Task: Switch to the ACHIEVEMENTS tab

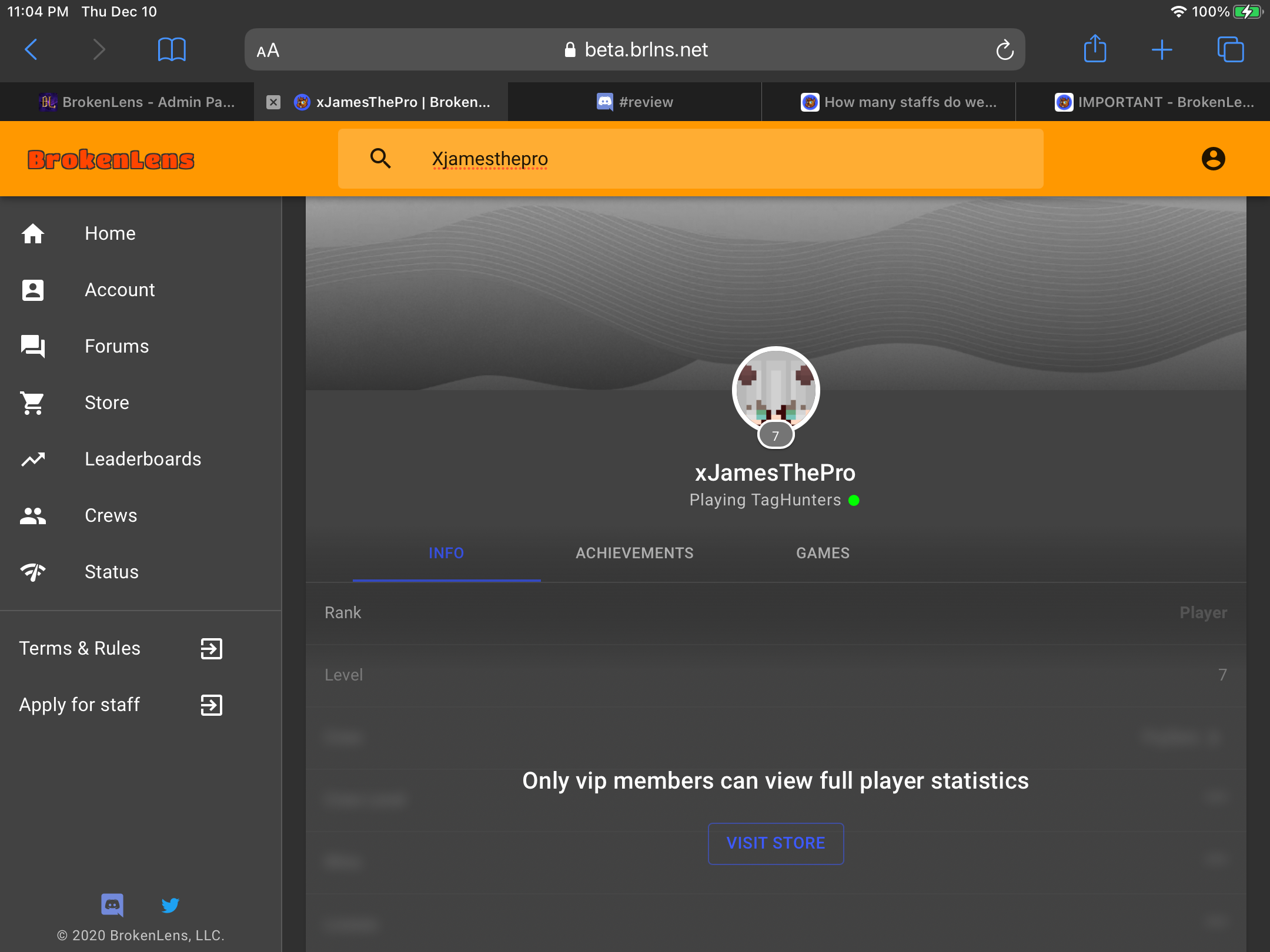Action: click(x=634, y=553)
